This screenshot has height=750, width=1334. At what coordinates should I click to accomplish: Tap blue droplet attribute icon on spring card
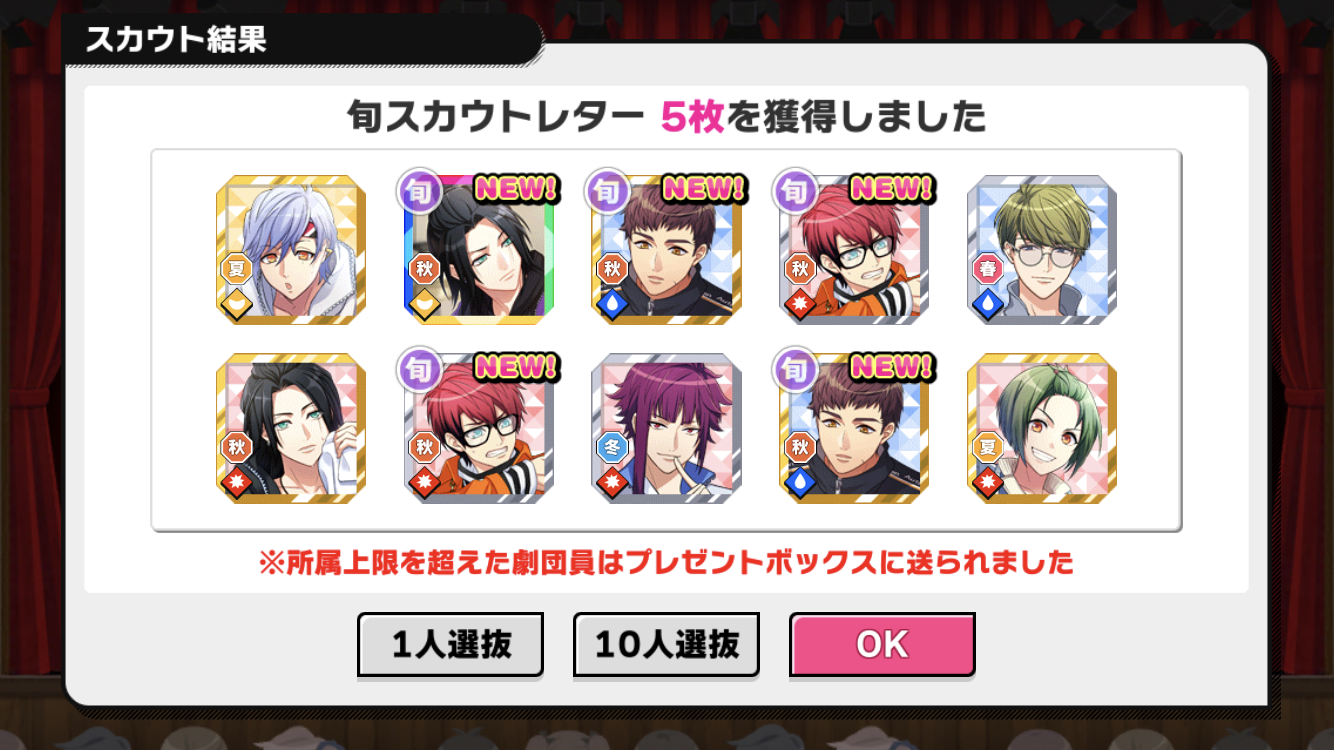point(987,304)
